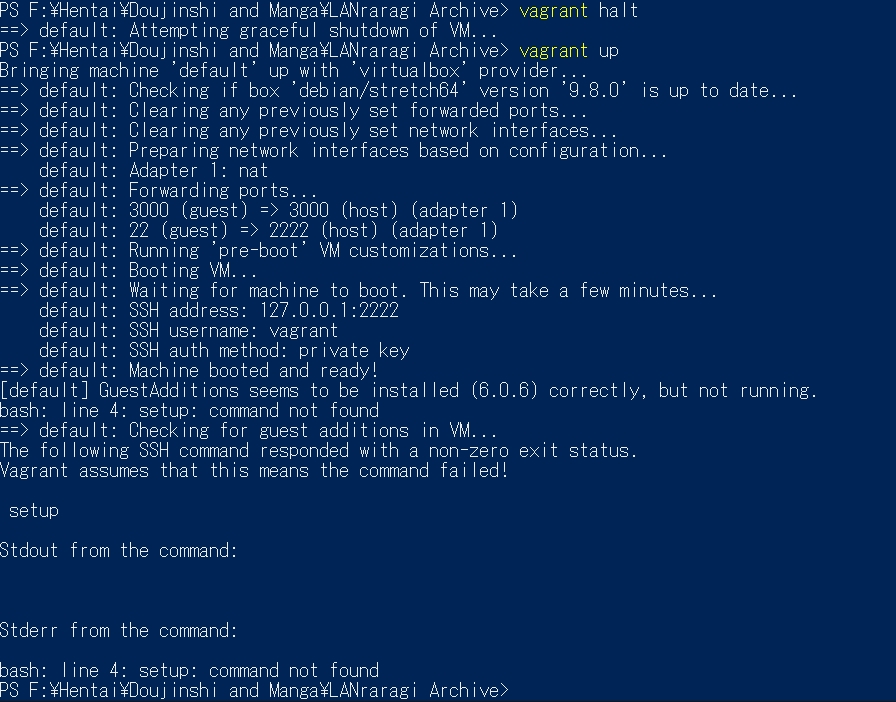Click the 'Stderr from the command:' heading
The image size is (896, 702).
point(119,631)
